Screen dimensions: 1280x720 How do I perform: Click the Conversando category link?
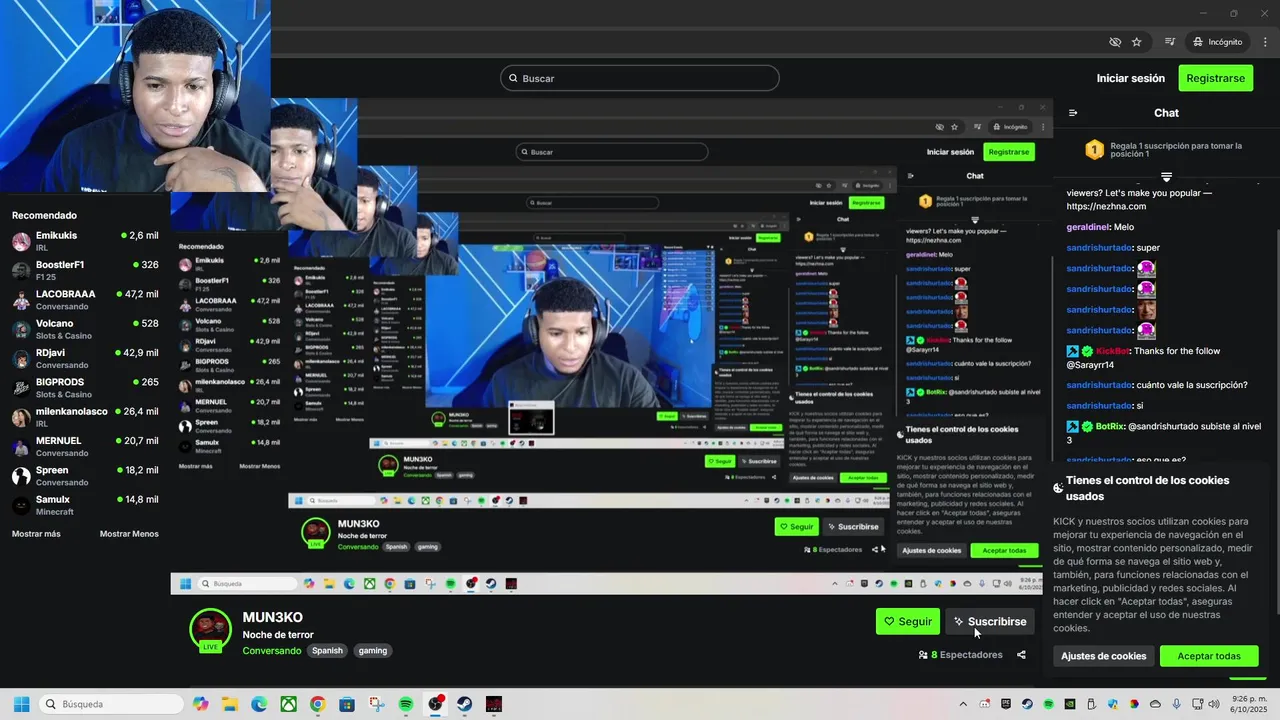point(272,651)
